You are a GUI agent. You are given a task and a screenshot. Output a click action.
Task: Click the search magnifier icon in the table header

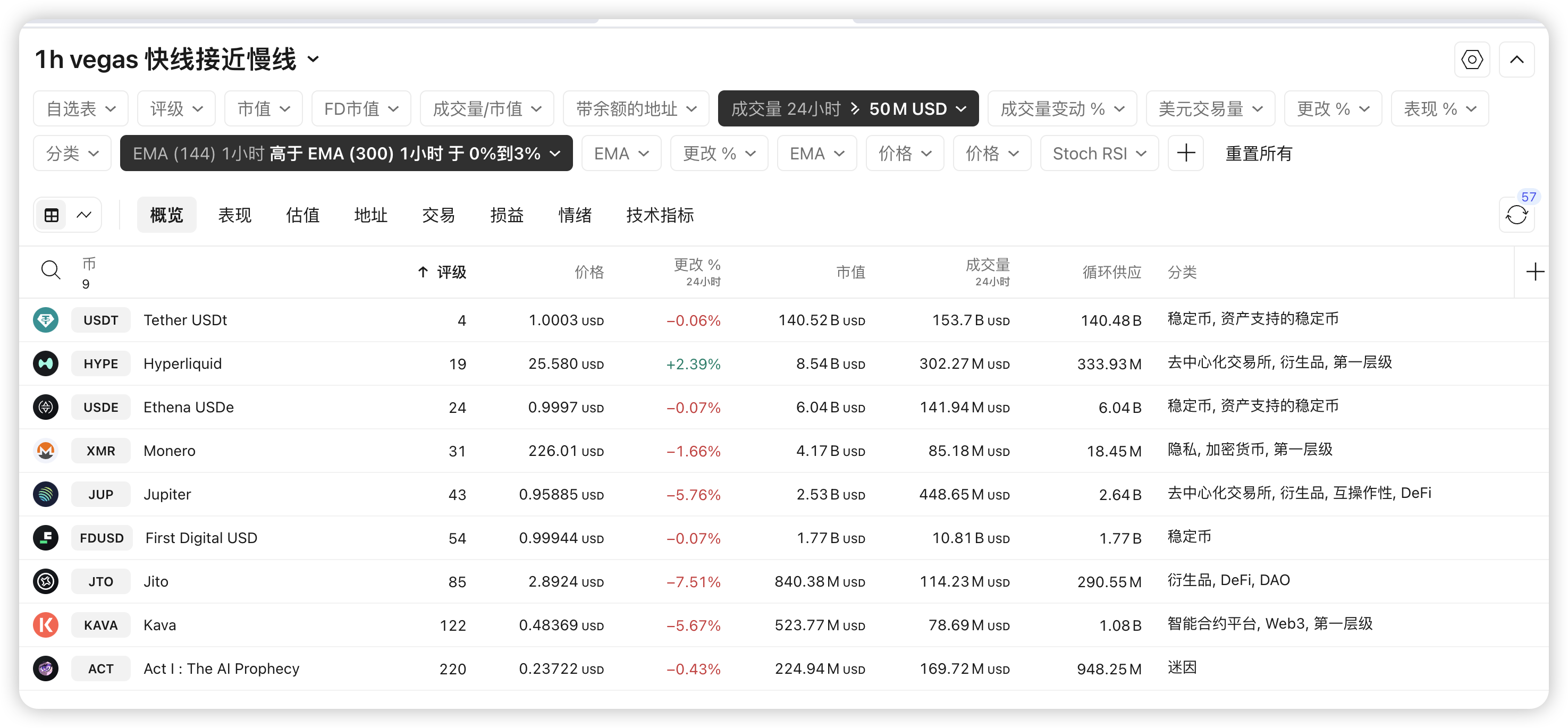pyautogui.click(x=50, y=269)
